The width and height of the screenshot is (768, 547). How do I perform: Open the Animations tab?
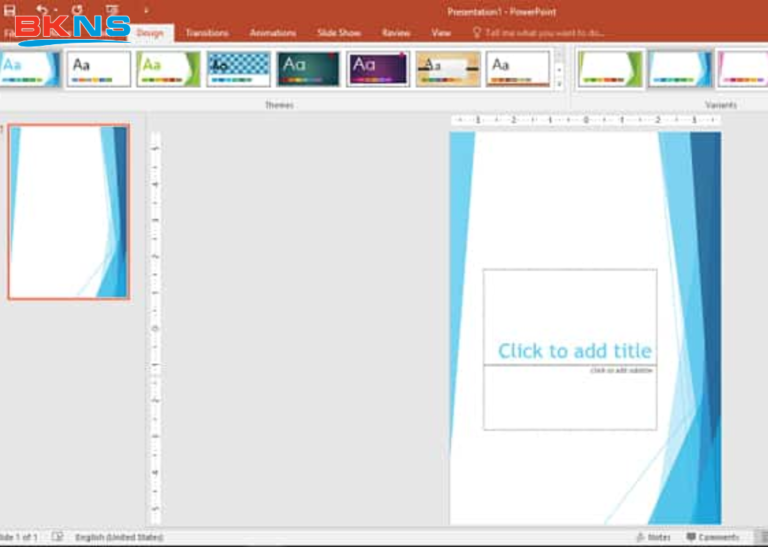[x=273, y=33]
